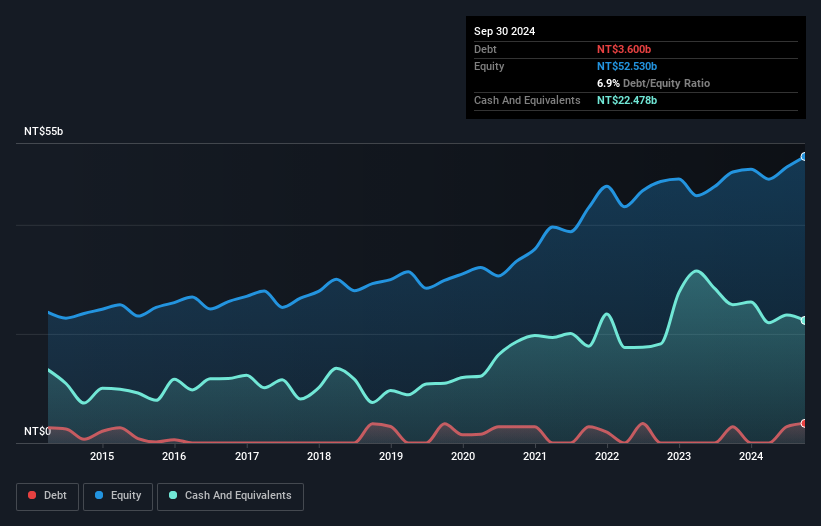
Task: Click the Sep 30 2024 tooltip date
Action: (505, 31)
